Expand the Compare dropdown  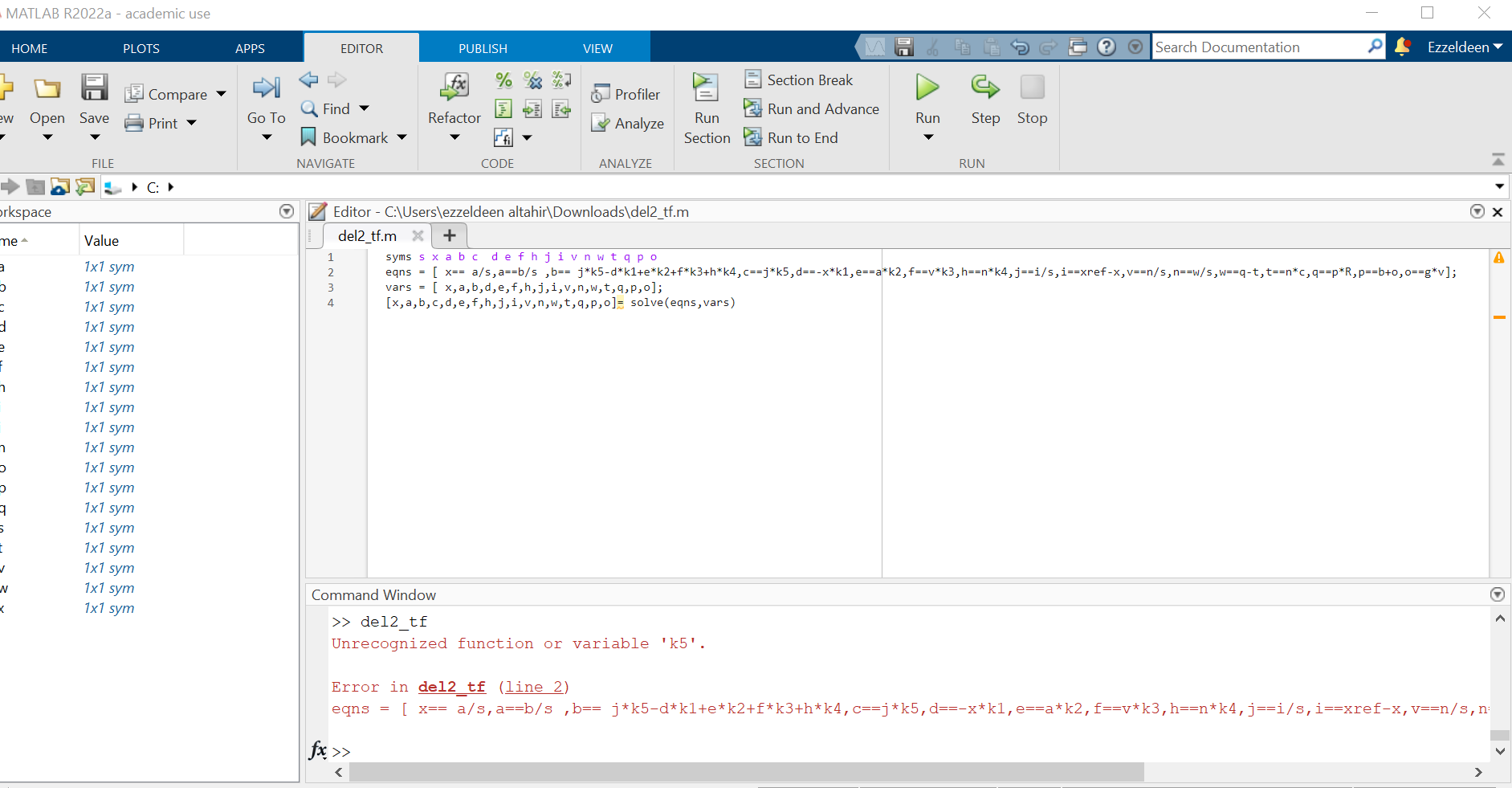[221, 93]
